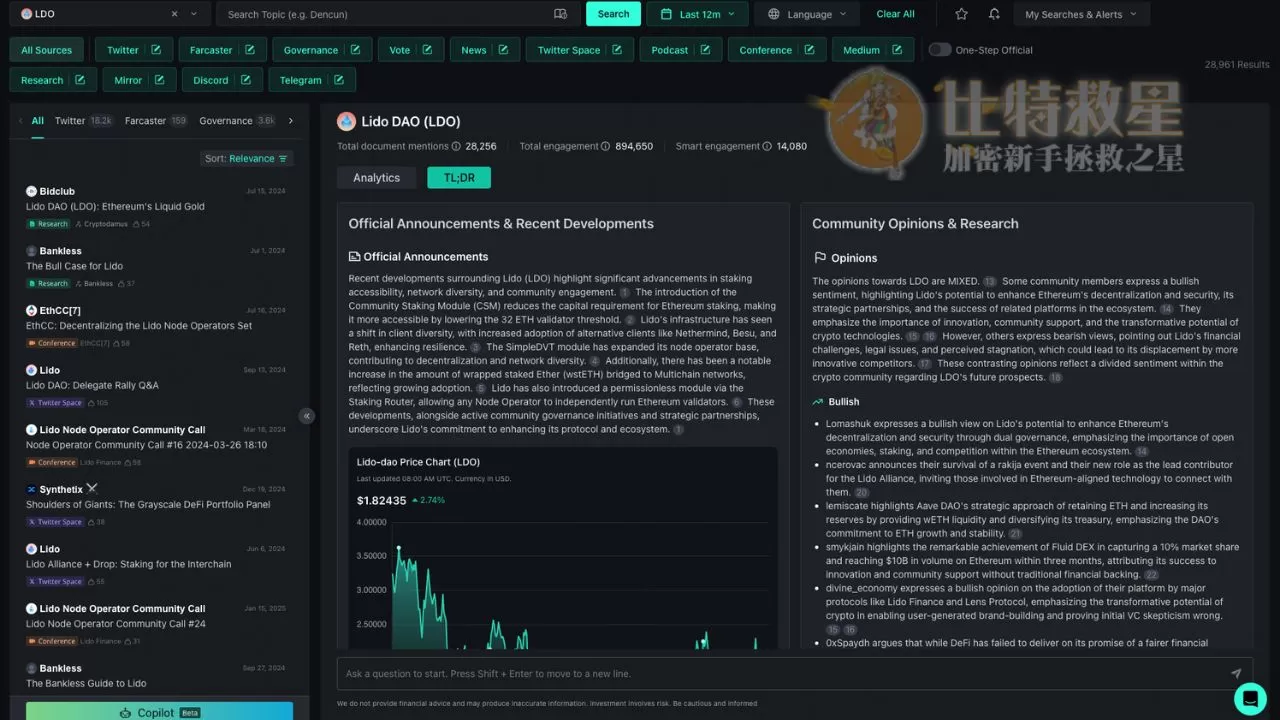Edit the Governance source filter icon
The width and height of the screenshot is (1280, 720).
pyautogui.click(x=355, y=50)
